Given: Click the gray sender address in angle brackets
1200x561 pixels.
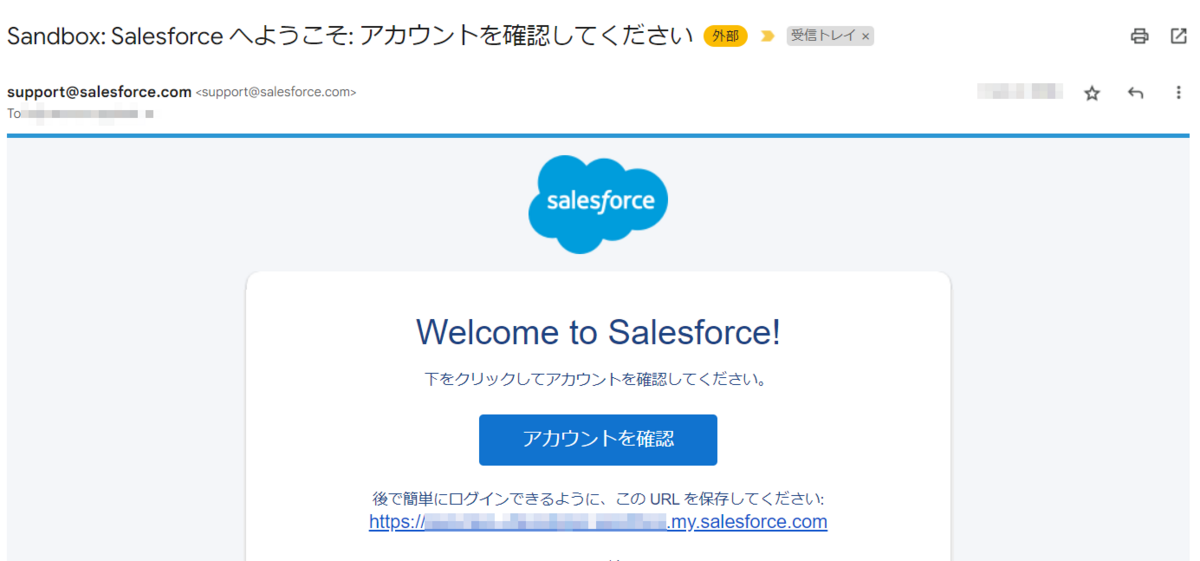Looking at the screenshot, I should 276,92.
